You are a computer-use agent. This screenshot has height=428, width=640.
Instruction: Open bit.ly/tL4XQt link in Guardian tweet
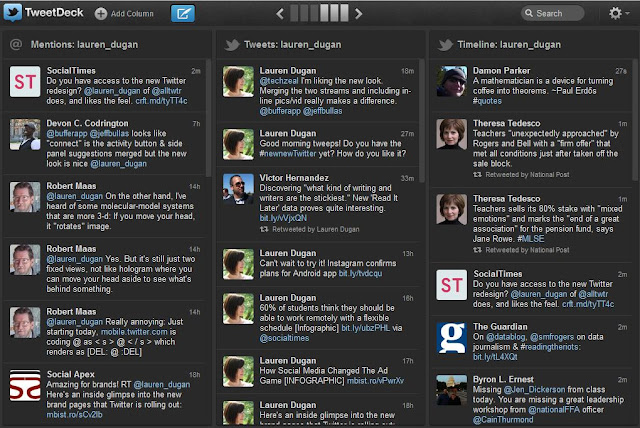(x=495, y=357)
